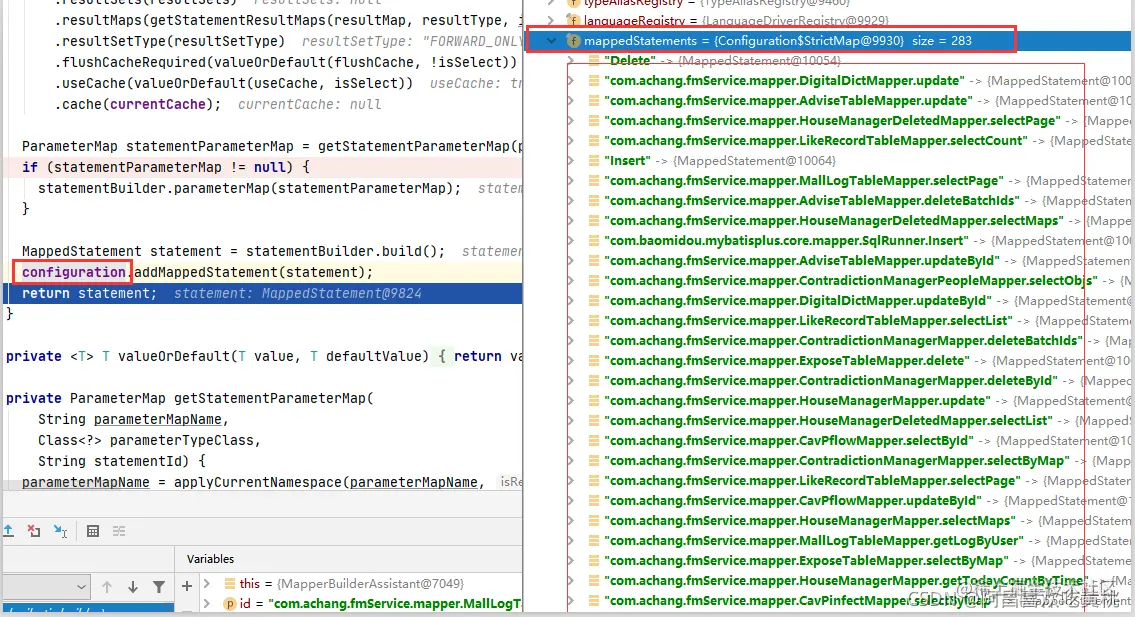Expand the id variable node
1135x617 pixels.
208,603
